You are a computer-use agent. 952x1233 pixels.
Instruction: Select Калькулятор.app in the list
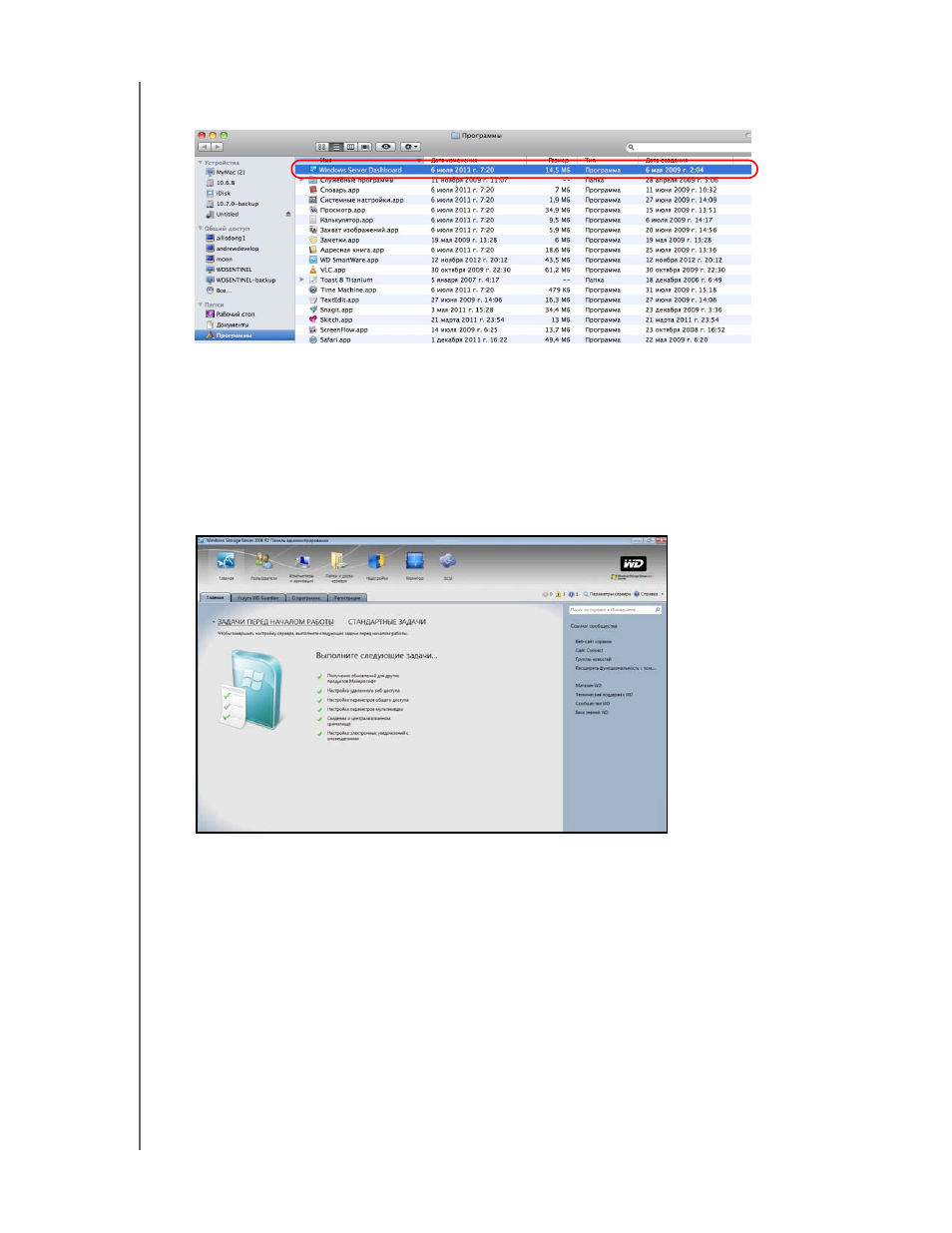pos(524,220)
